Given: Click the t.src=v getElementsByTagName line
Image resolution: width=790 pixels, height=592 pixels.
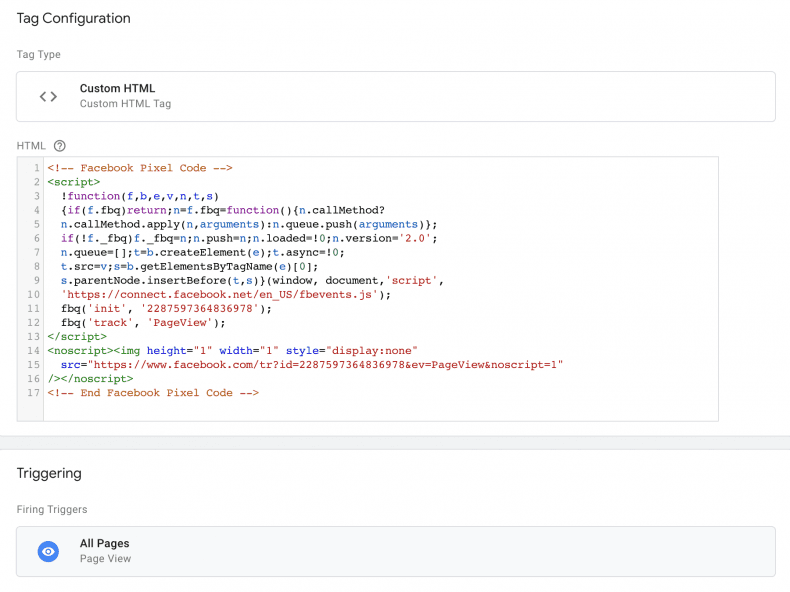Looking at the screenshot, I should point(189,267).
